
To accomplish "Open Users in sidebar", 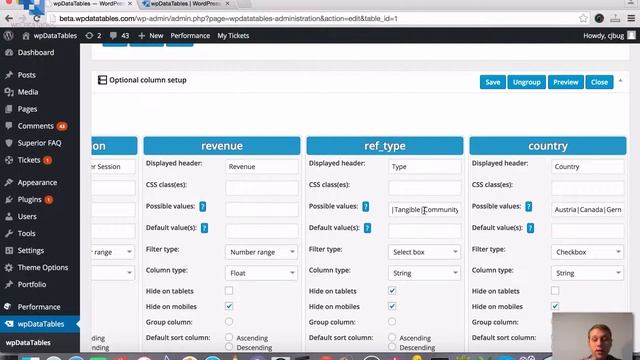I will point(27,216).
